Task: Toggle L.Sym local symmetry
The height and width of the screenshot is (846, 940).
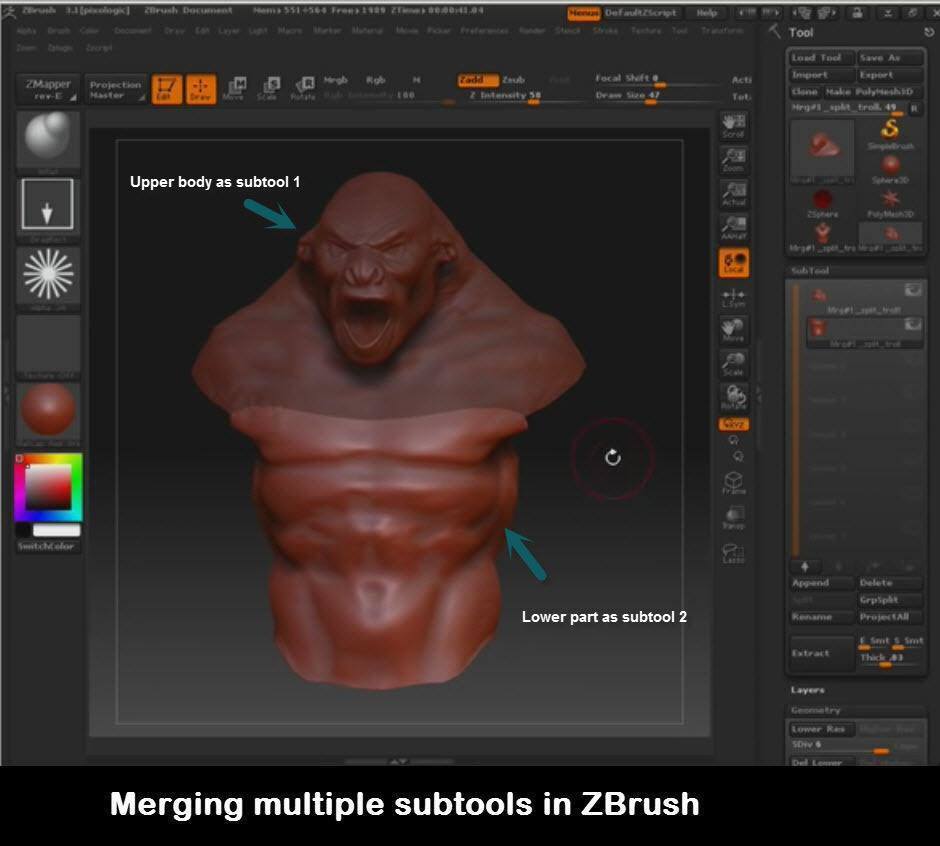Action: click(734, 297)
